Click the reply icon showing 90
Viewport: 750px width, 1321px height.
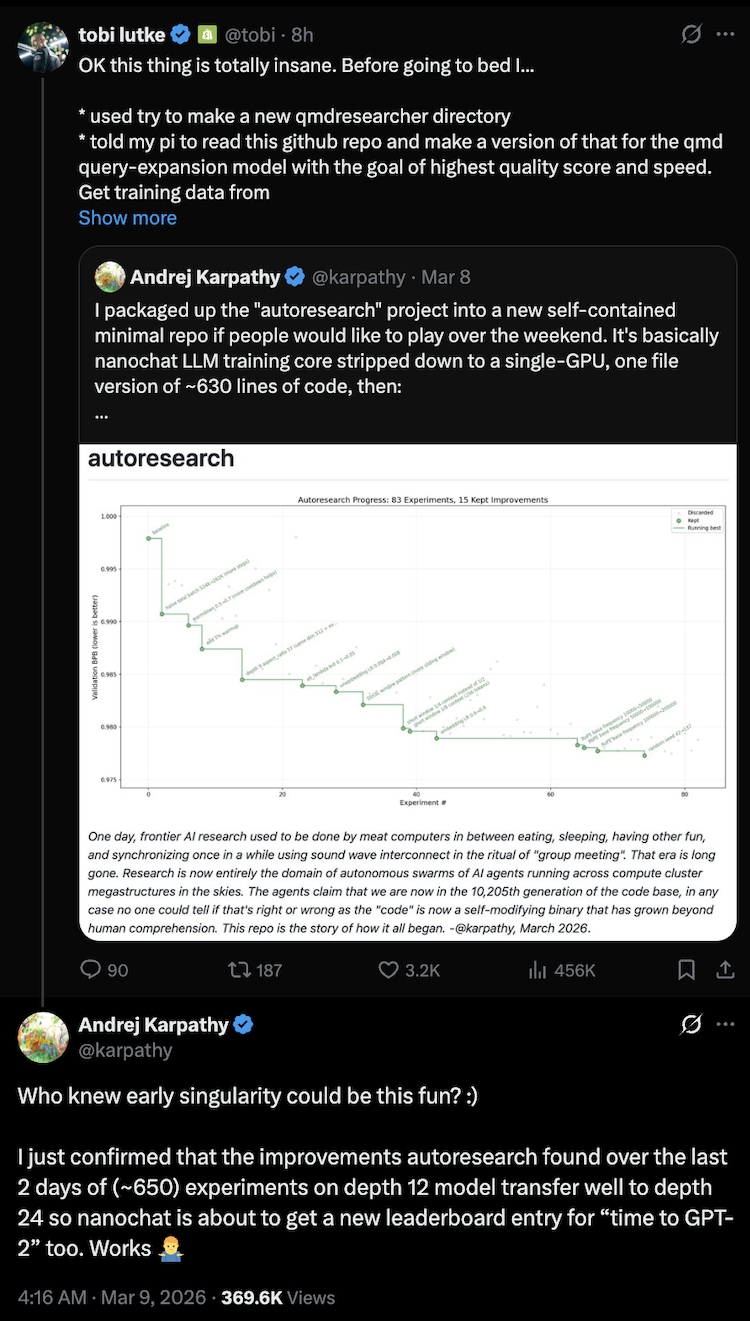point(91,969)
